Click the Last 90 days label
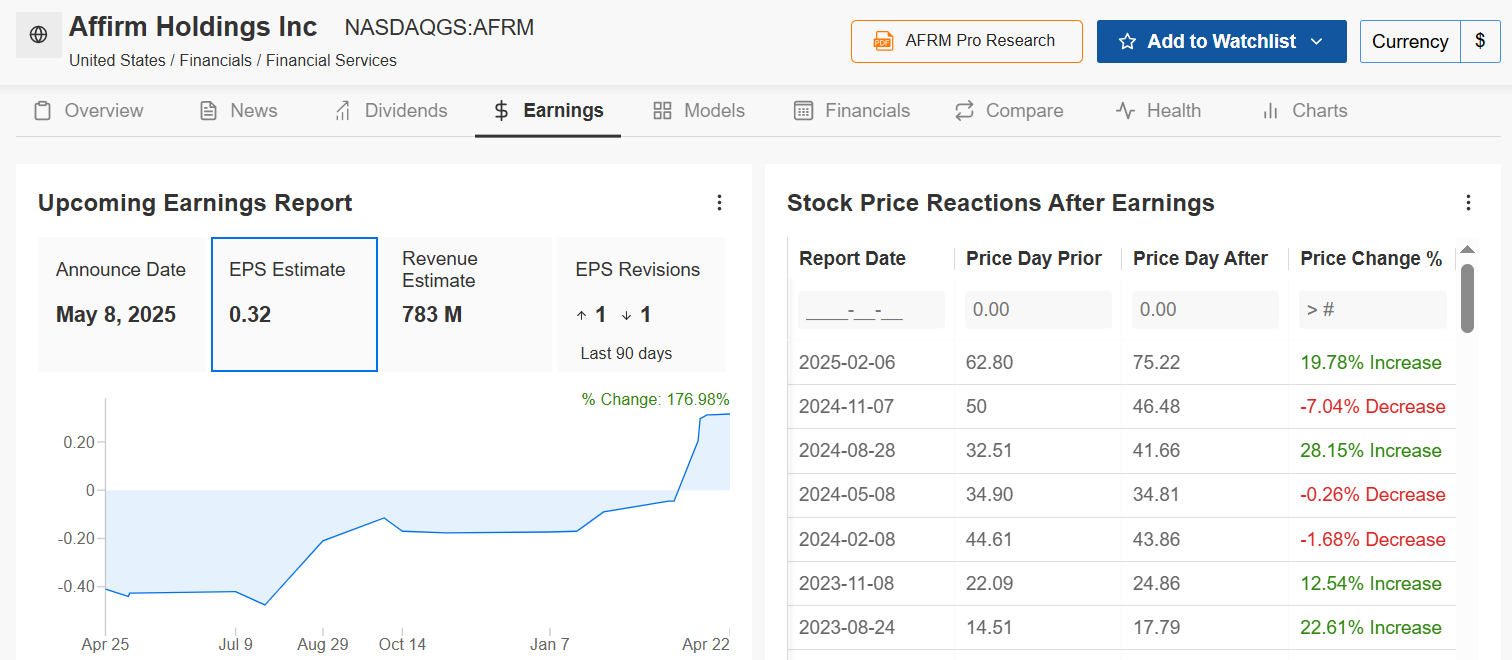Viewport: 1512px width, 660px height. [626, 354]
